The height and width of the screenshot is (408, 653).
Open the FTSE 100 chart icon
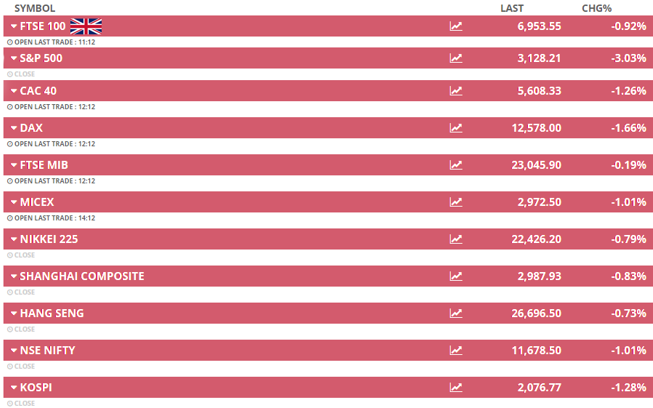pyautogui.click(x=456, y=27)
